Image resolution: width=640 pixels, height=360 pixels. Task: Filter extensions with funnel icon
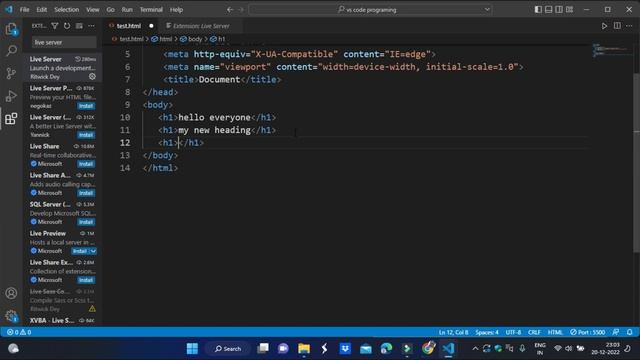[x=55, y=26]
